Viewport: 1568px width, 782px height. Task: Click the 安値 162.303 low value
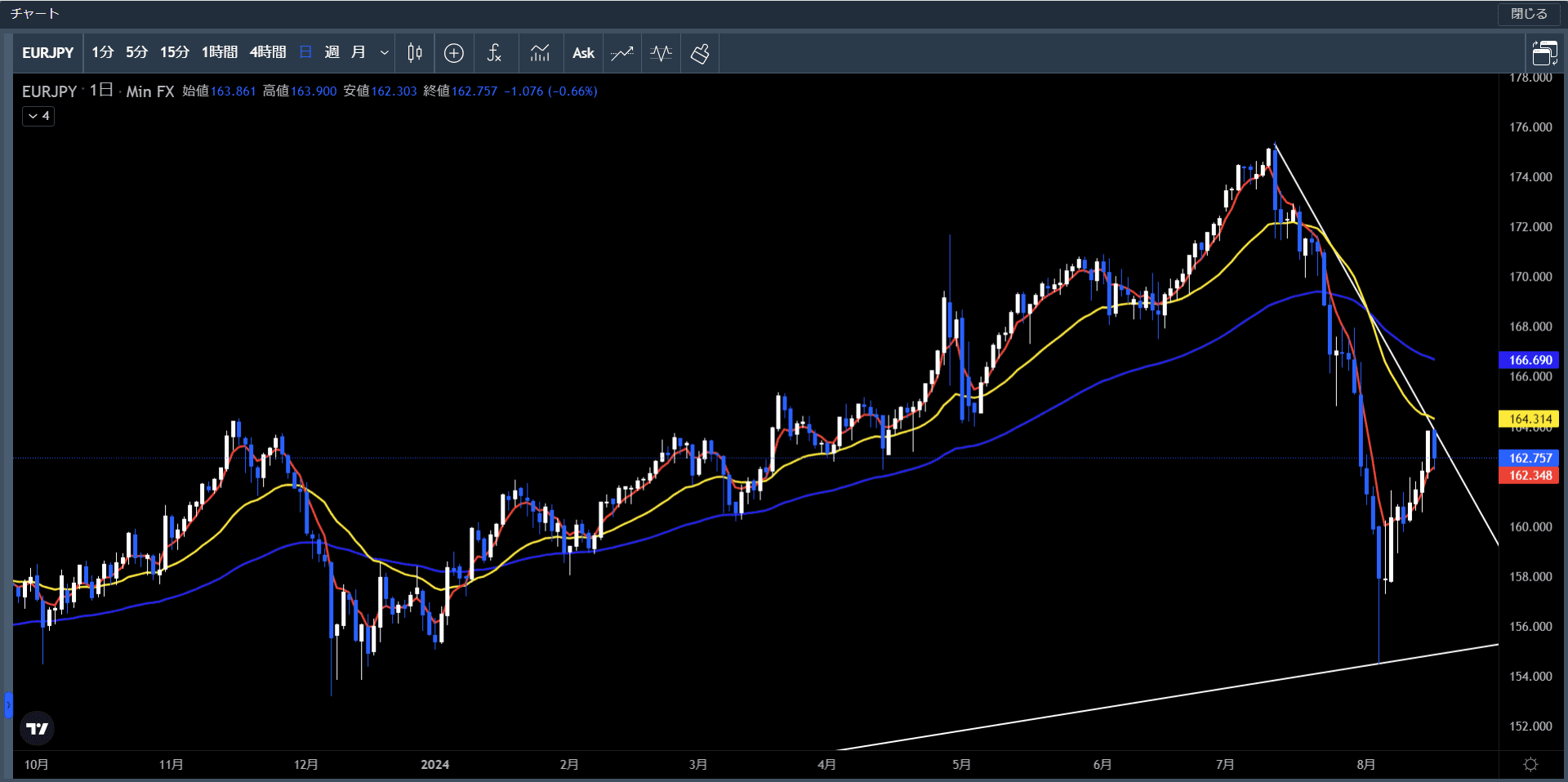(380, 91)
